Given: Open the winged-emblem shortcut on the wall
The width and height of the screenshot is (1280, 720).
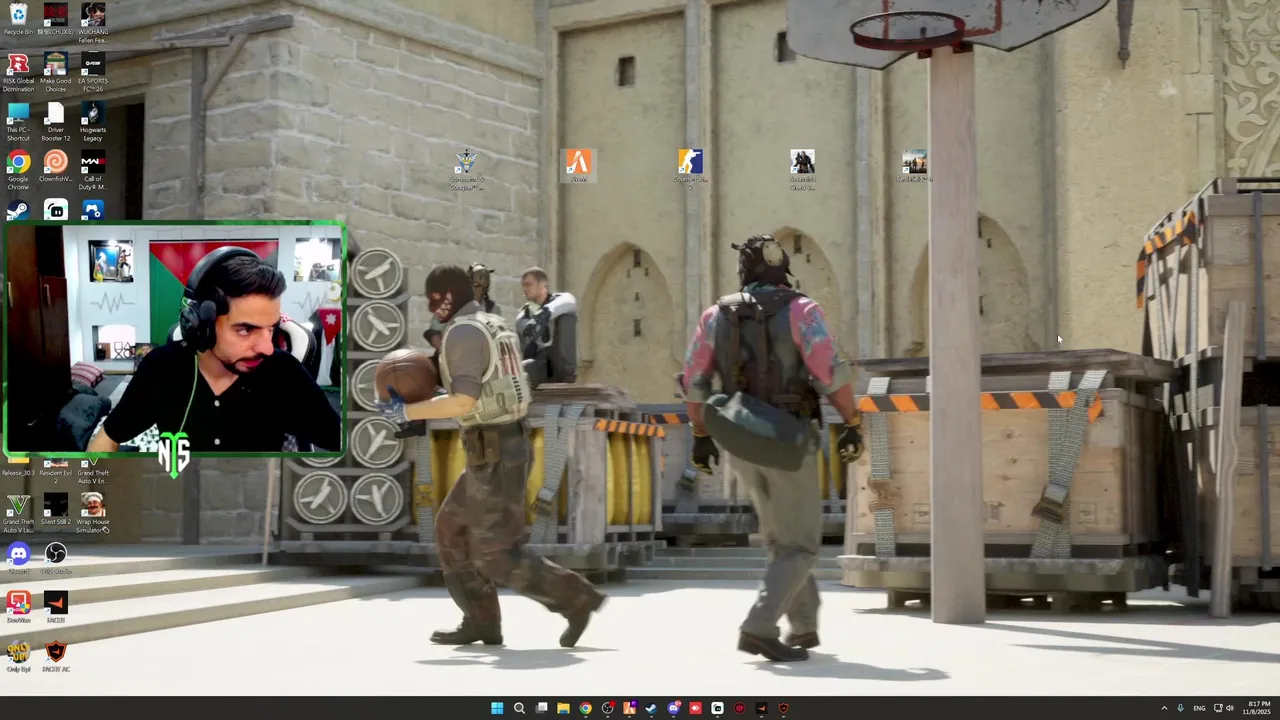Looking at the screenshot, I should [466, 168].
